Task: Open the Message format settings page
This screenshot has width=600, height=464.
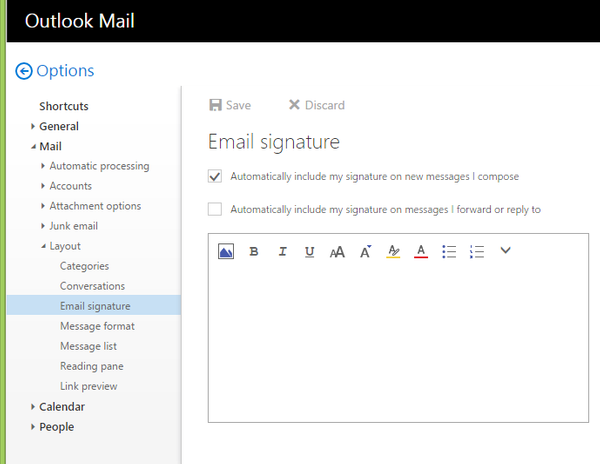Action: (97, 326)
